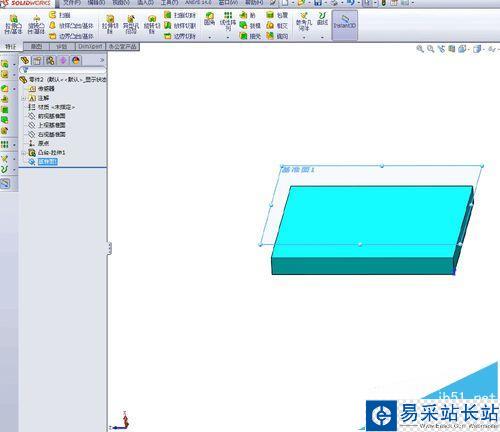Click the Extruded Cut (拉伸切除) tool
This screenshot has width=500, height=432.
110,24
